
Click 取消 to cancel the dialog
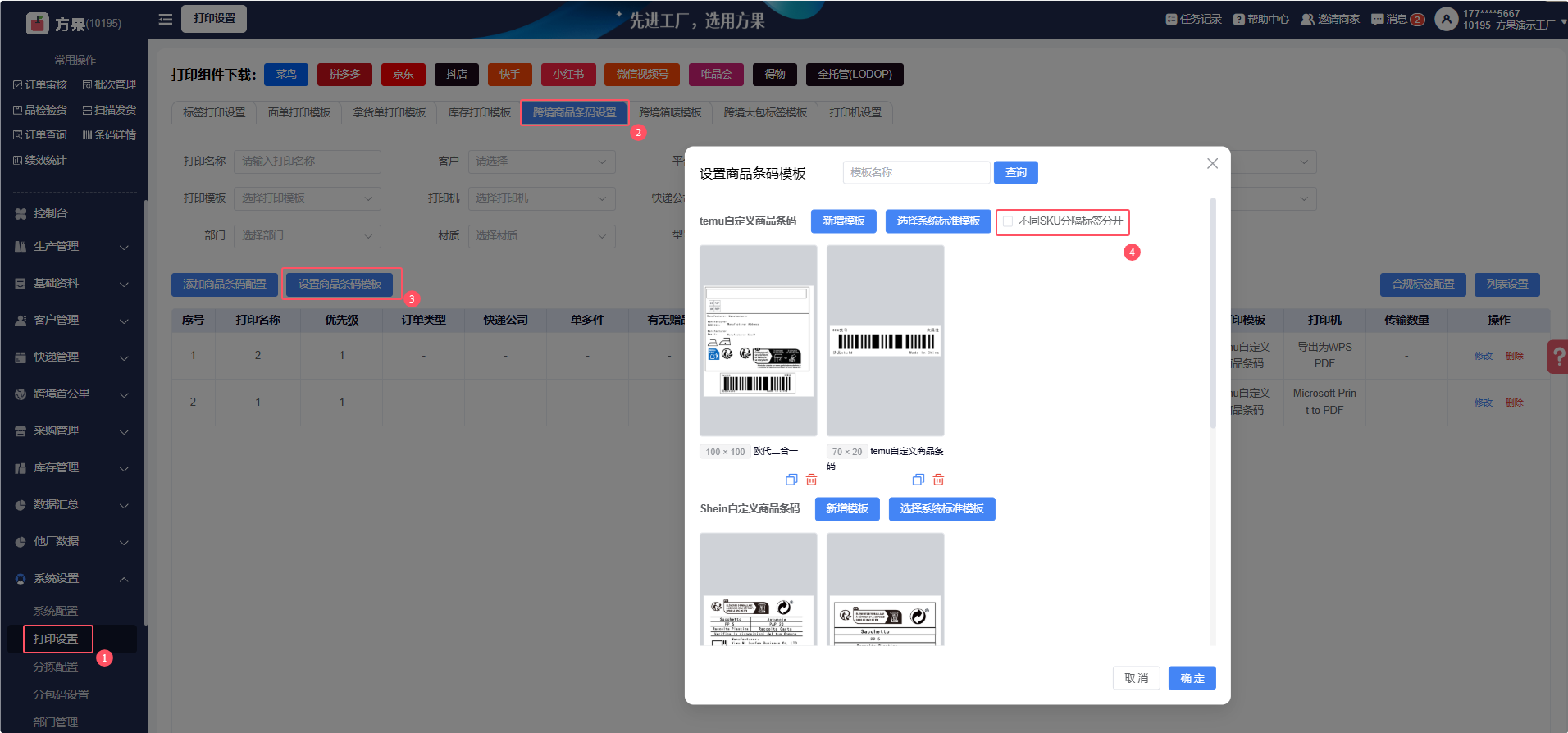tap(1137, 678)
